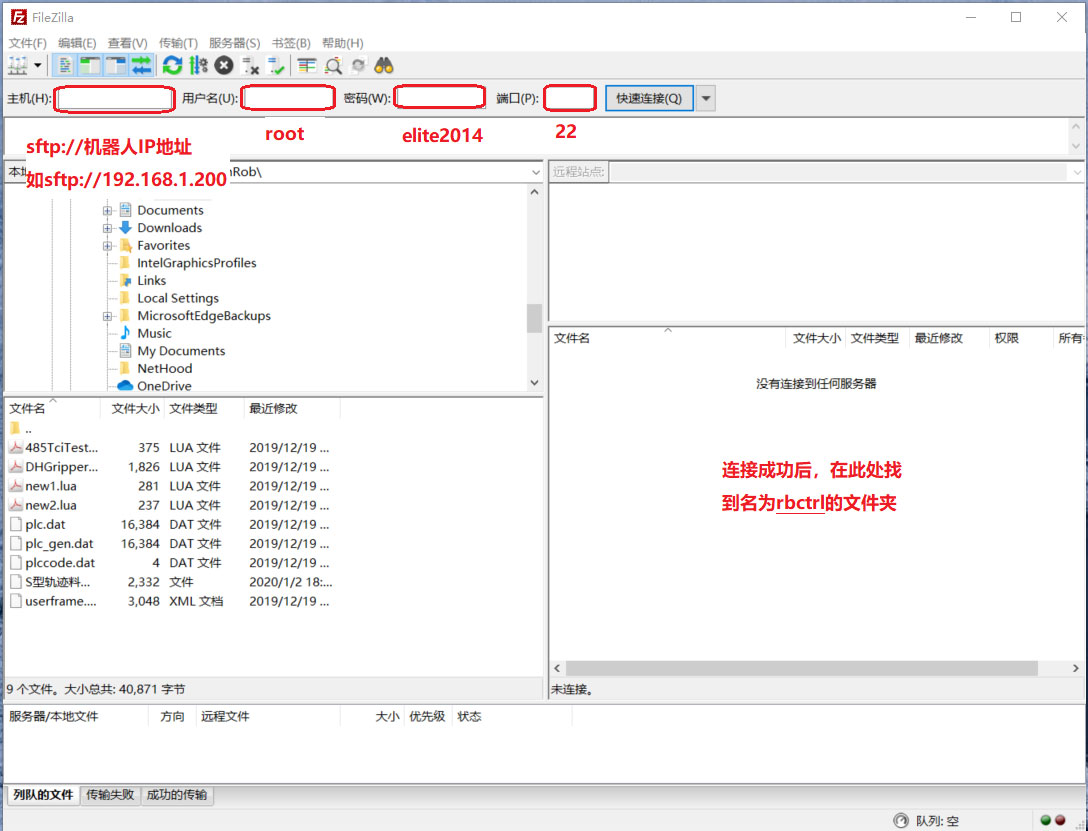Expand the Documents folder tree node
Image resolution: width=1088 pixels, height=831 pixels.
point(107,211)
